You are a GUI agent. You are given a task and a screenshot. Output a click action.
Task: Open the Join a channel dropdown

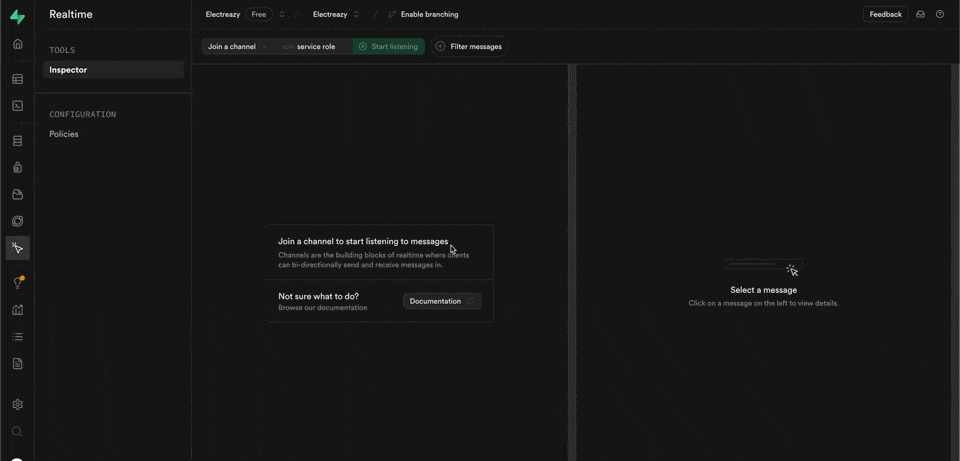[236, 47]
